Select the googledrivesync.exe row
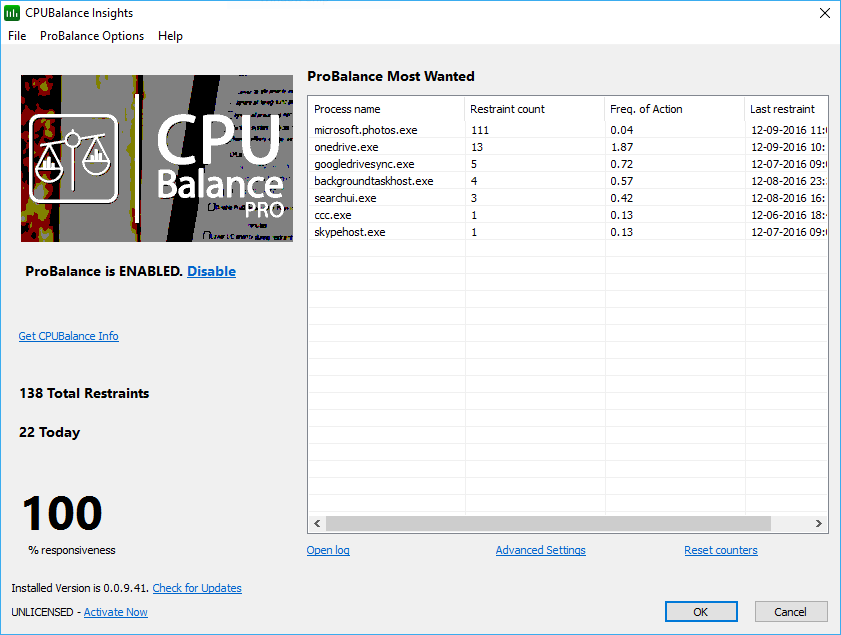 [x=568, y=164]
